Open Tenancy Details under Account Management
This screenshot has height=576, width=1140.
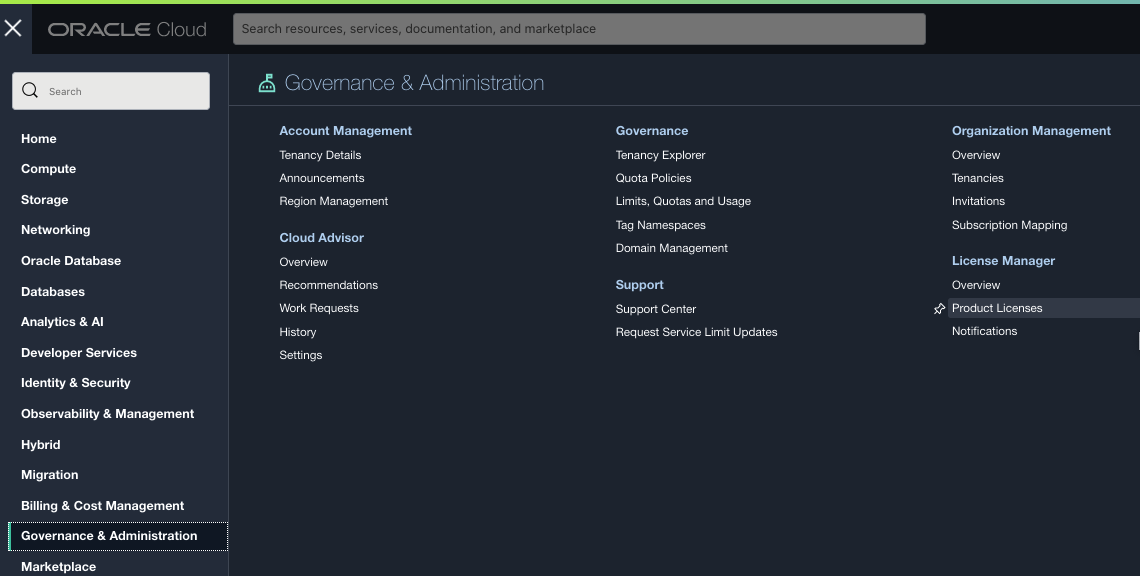point(320,155)
